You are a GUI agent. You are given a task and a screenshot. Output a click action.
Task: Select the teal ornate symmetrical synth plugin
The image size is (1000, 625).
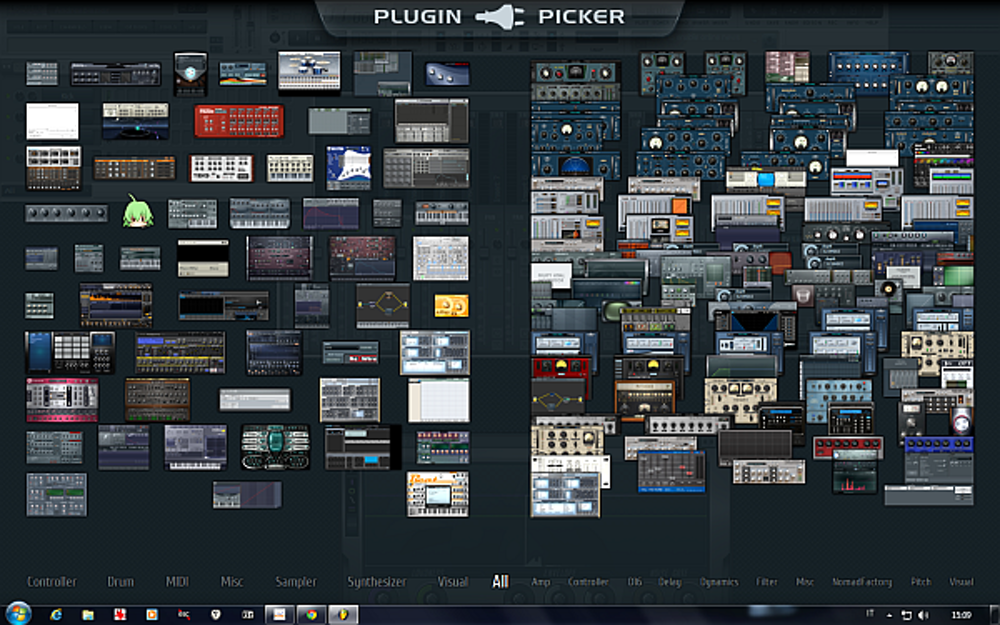pos(276,446)
